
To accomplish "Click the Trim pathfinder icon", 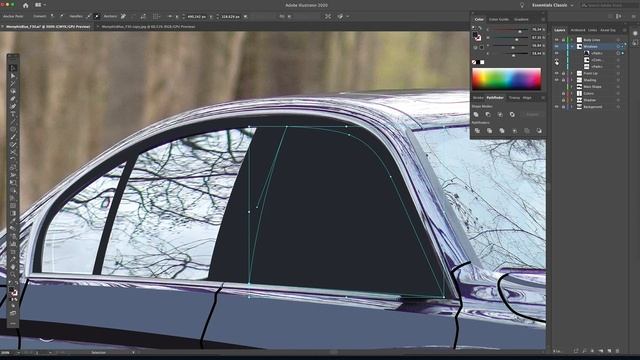I will click(489, 131).
